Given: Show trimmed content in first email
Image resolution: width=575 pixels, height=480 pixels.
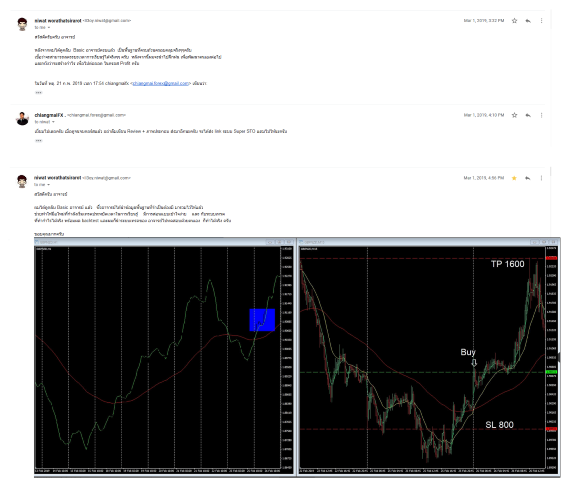Looking at the screenshot, I should point(39,92).
